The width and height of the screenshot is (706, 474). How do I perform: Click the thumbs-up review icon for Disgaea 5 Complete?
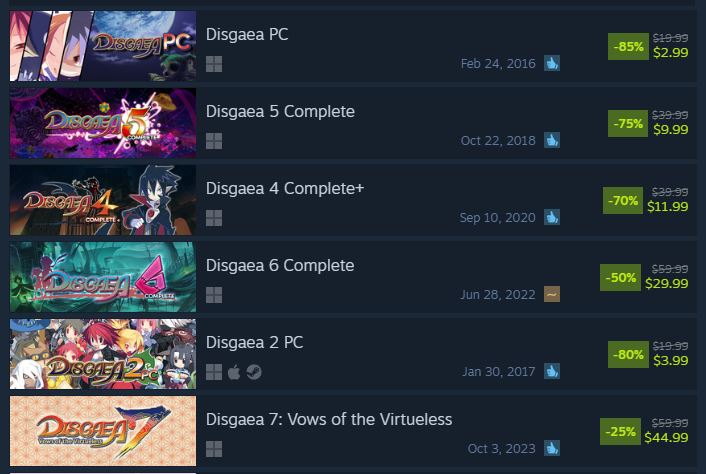pos(552,140)
